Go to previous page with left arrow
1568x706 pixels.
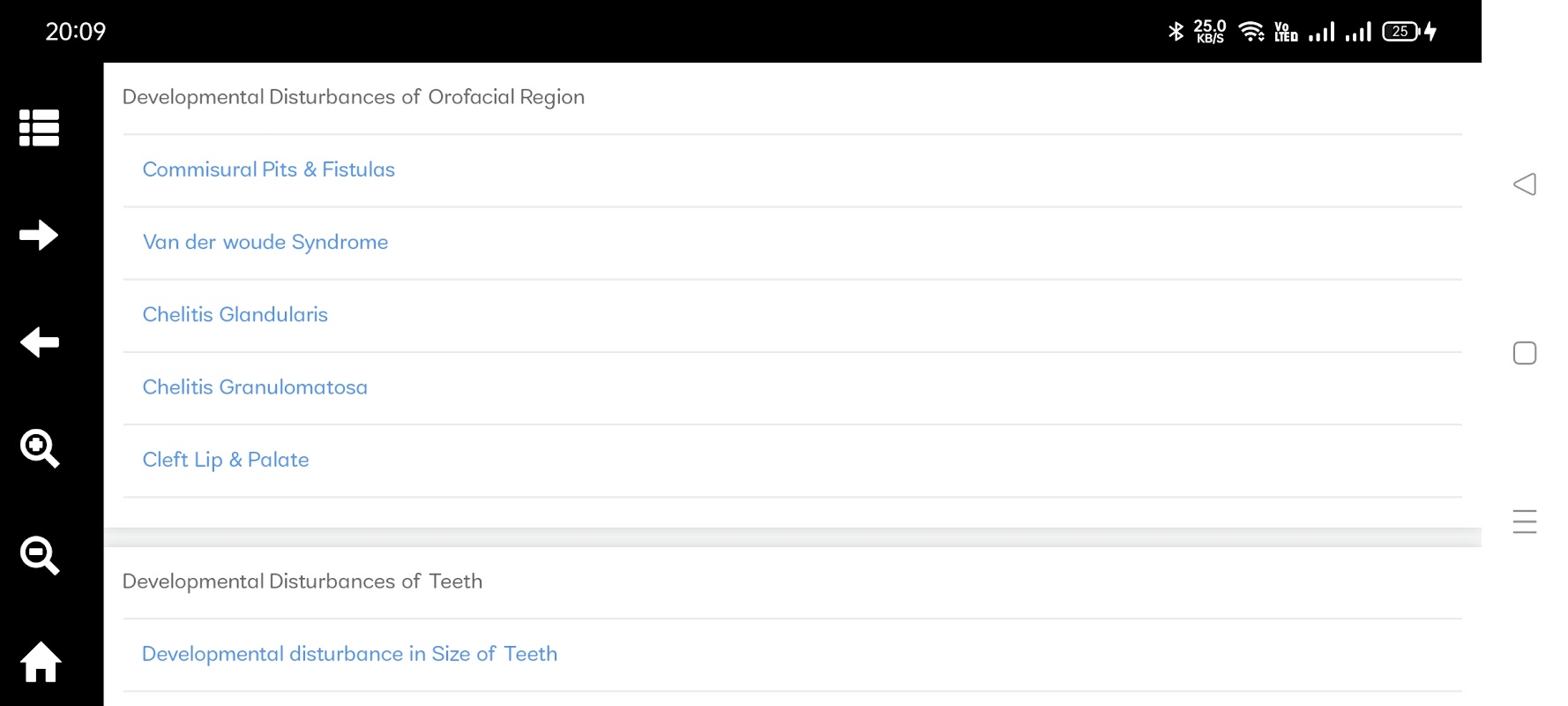pyautogui.click(x=40, y=342)
